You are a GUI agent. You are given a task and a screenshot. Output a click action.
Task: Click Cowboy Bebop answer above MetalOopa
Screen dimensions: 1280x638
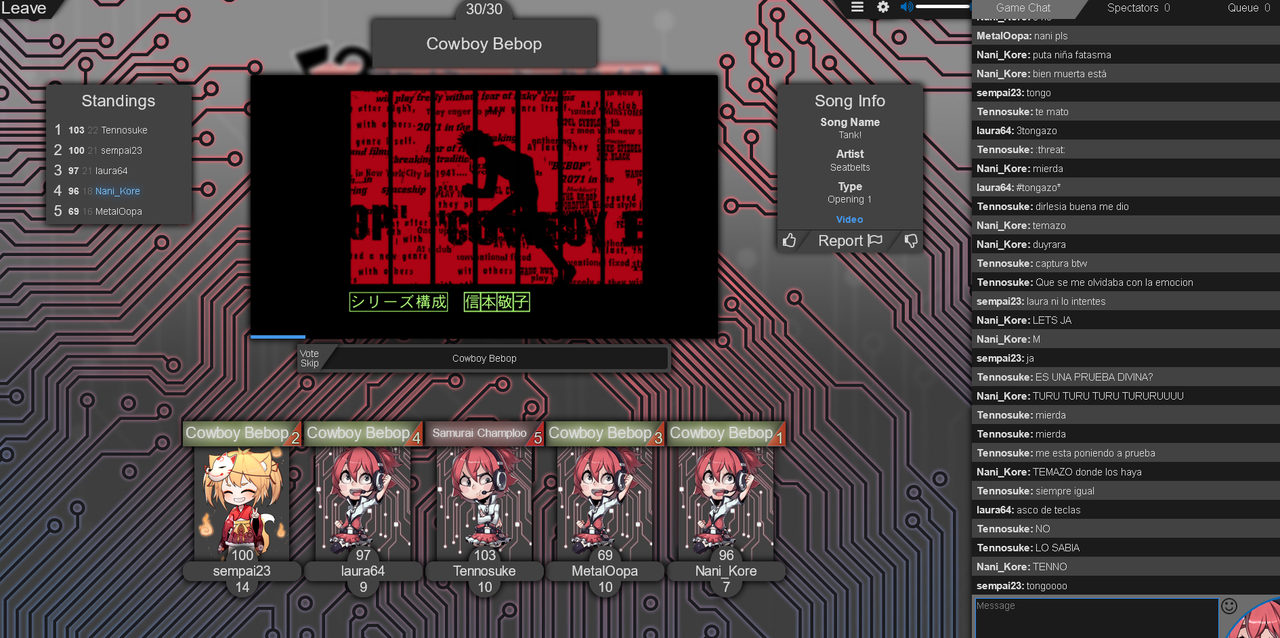[600, 433]
